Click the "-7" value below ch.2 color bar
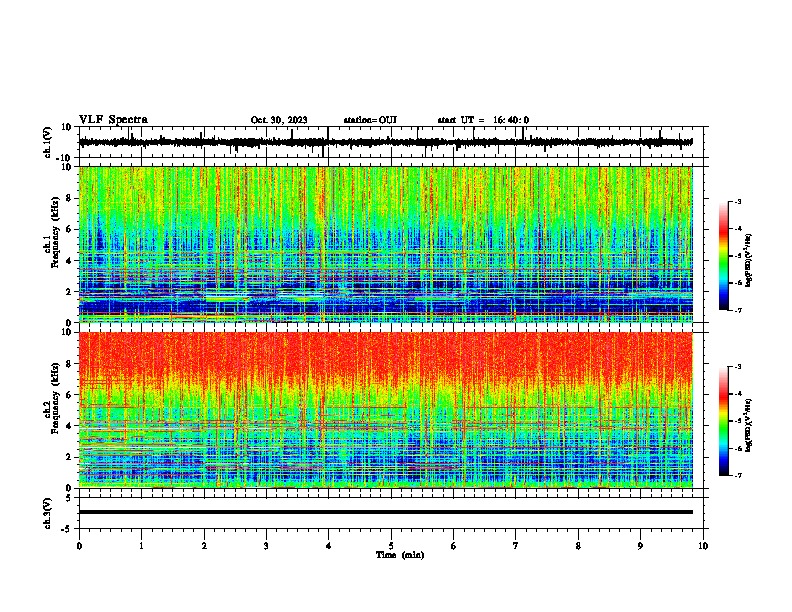 (738, 475)
